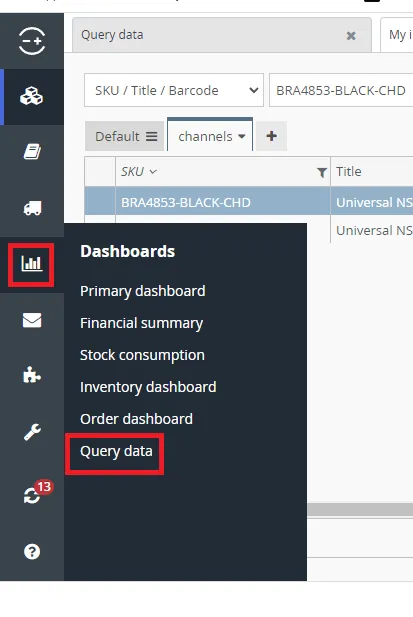This screenshot has width=413, height=617.
Task: Open the Linnworks logo home icon
Action: [x=32, y=41]
